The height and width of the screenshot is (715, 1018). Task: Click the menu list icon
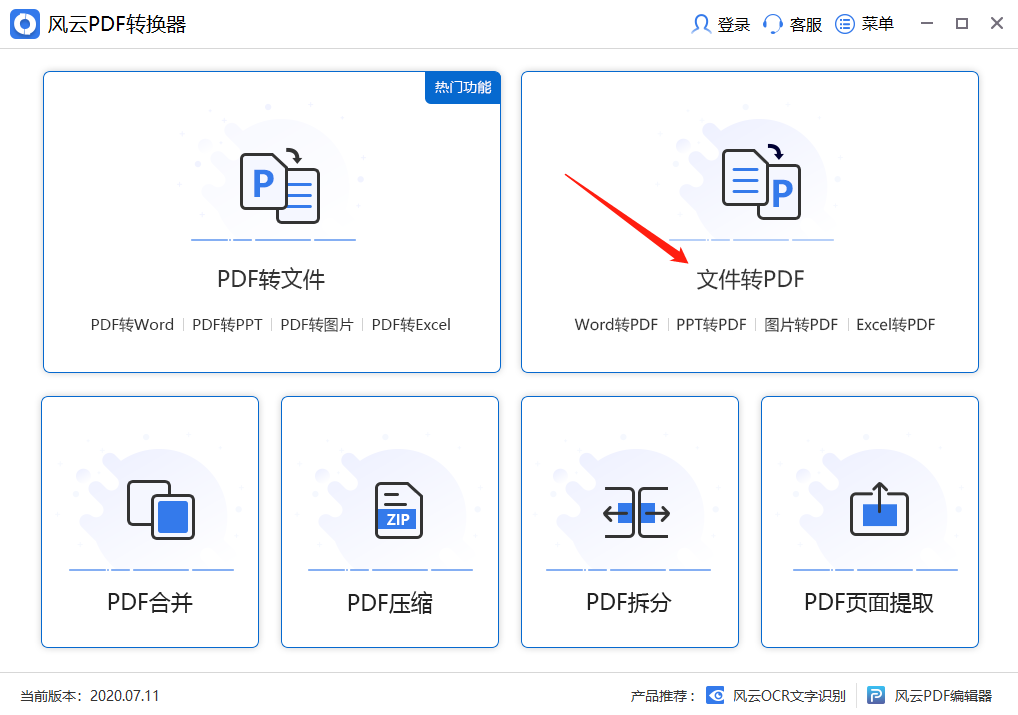845,24
